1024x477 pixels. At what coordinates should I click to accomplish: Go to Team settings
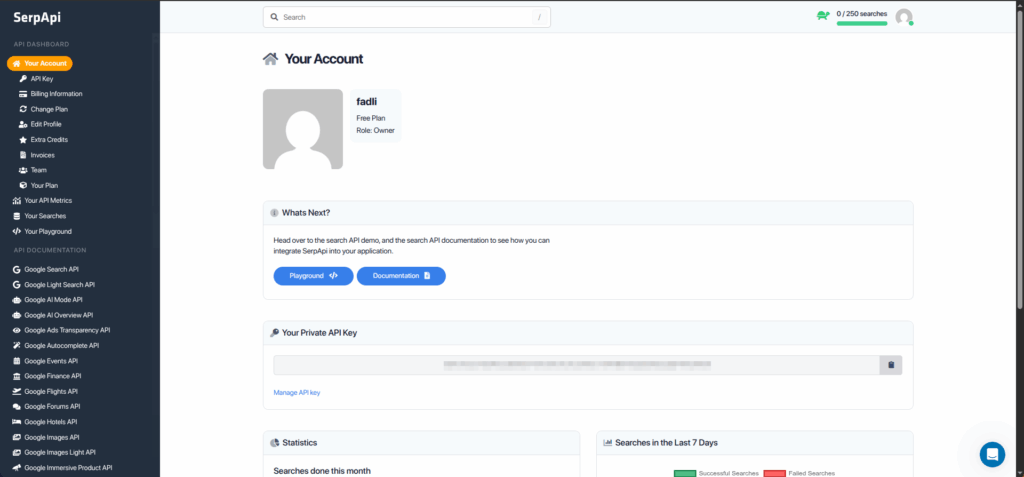[x=38, y=170]
